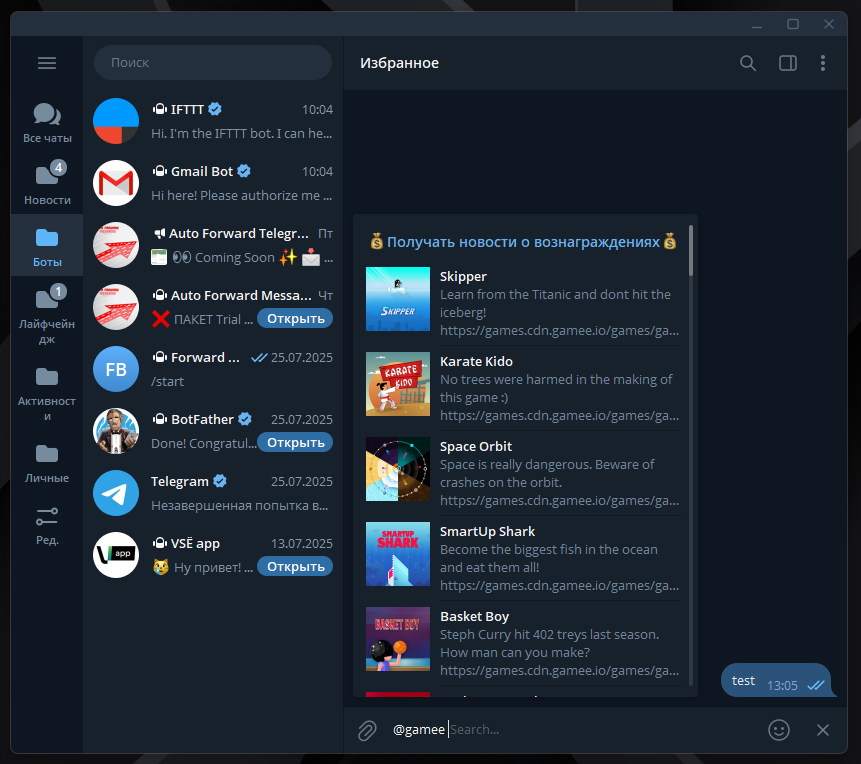Open the Личные folder
The height and width of the screenshot is (764, 861).
coord(47,463)
